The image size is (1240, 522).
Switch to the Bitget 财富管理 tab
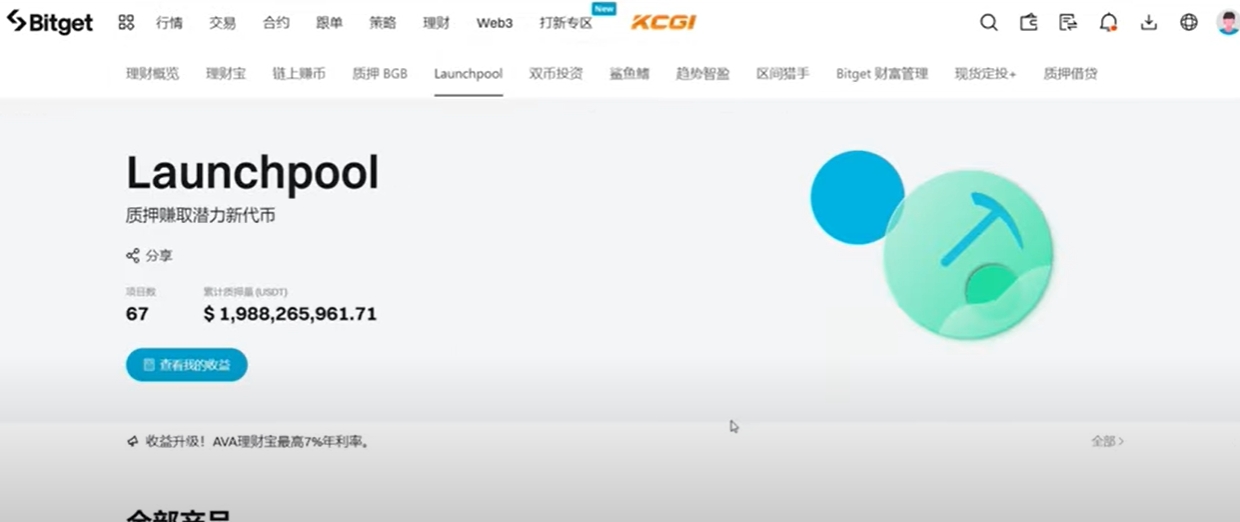(x=882, y=73)
